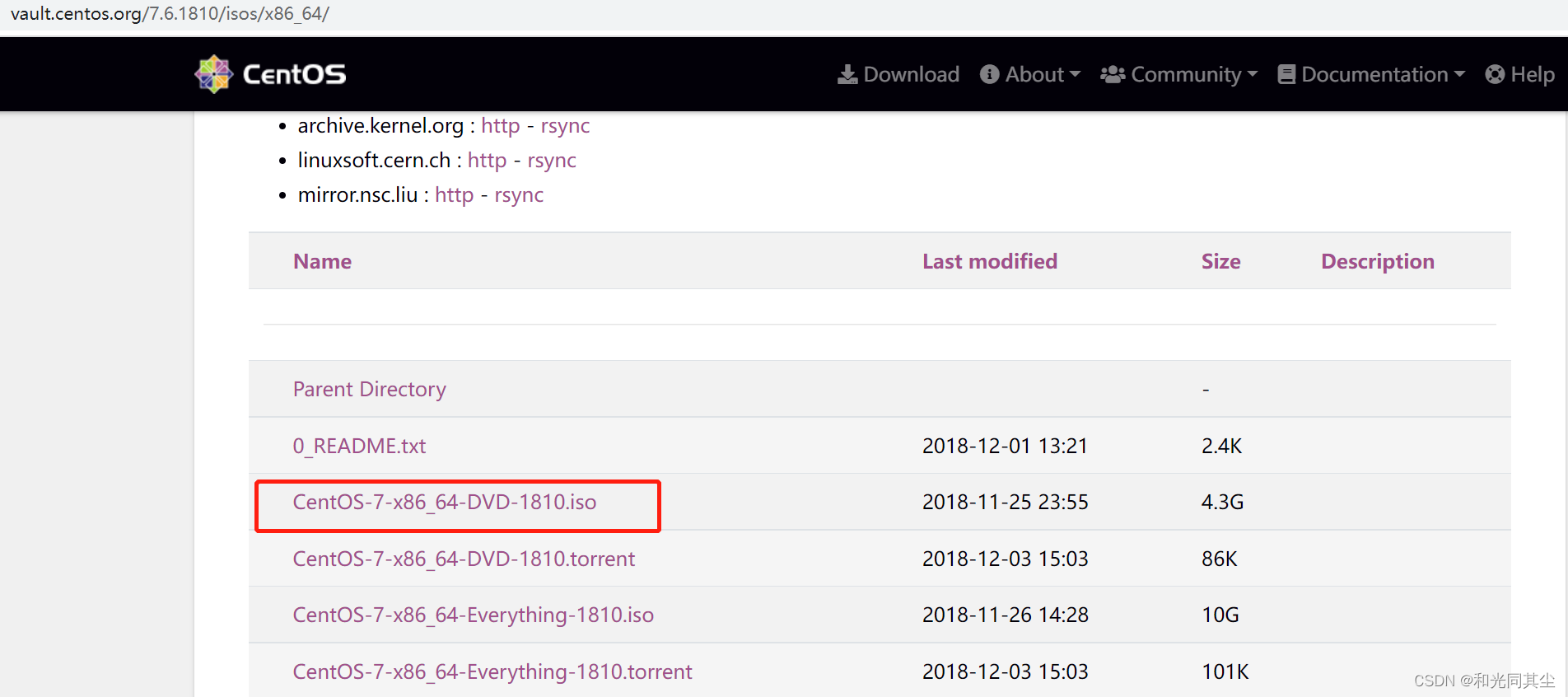
Task: Select the 86K size value
Action: pyautogui.click(x=1219, y=559)
